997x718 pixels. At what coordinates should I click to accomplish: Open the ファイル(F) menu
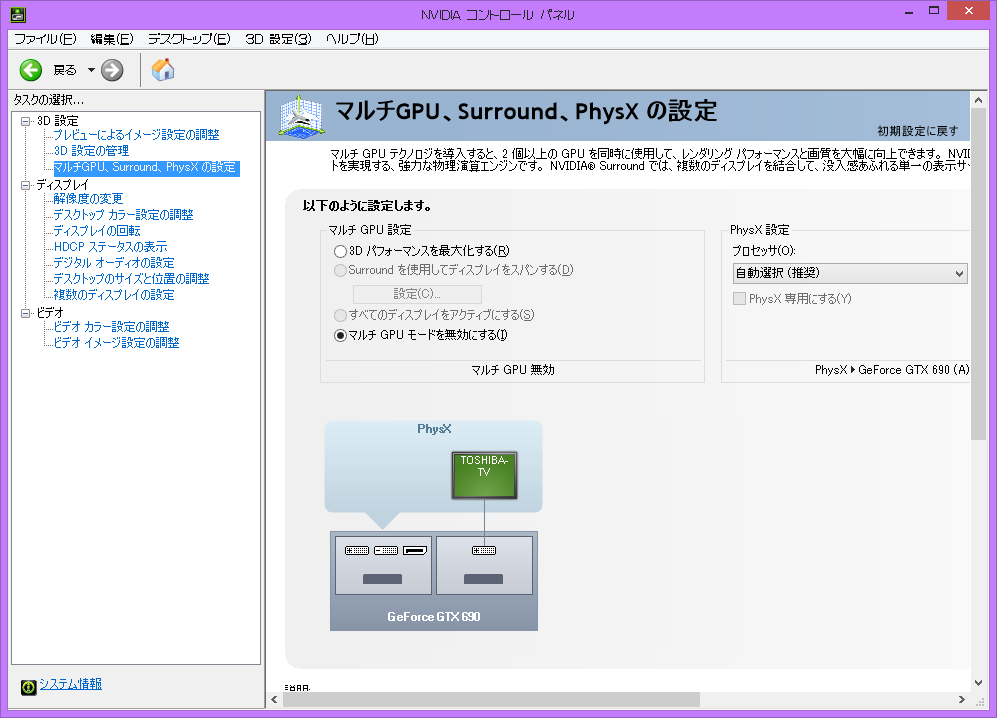pos(45,39)
